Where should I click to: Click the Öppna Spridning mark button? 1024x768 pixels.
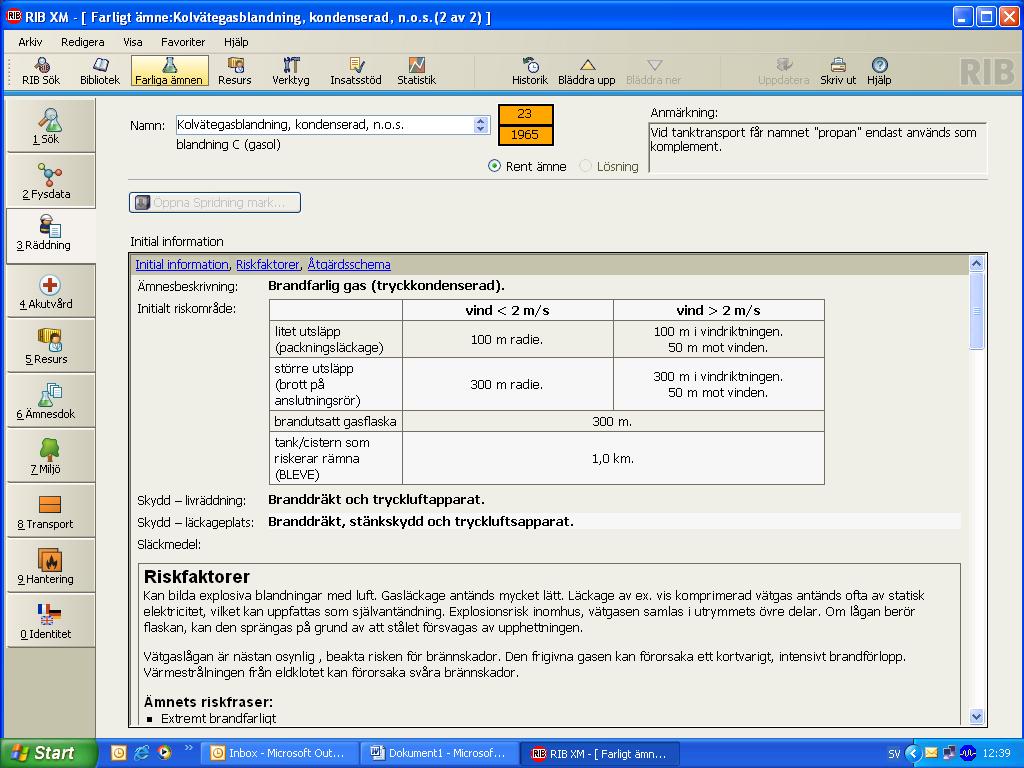[215, 202]
